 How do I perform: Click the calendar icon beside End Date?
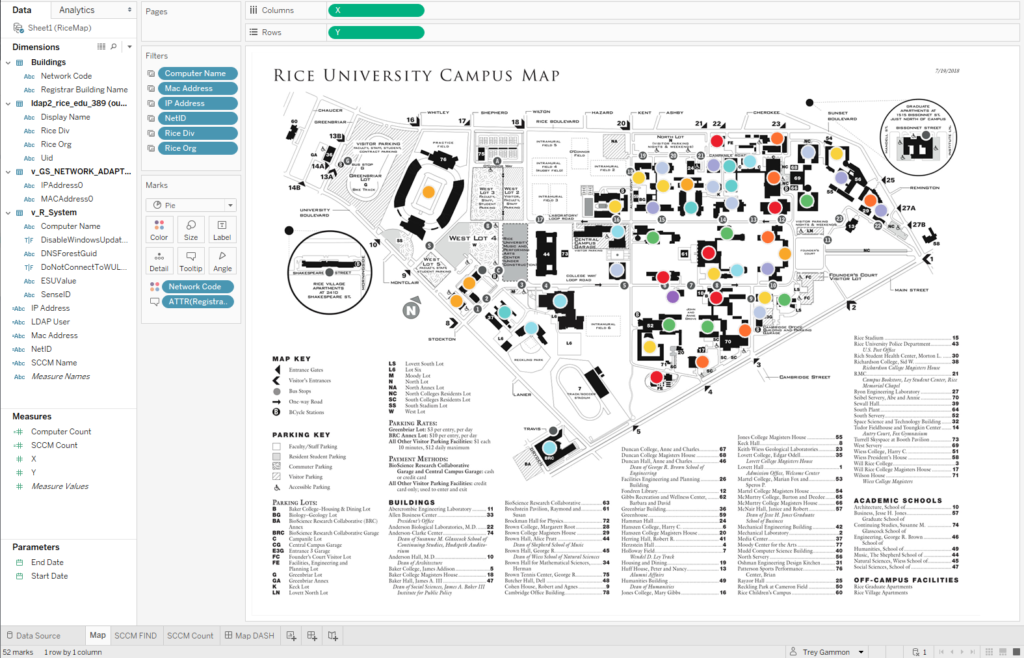tap(20, 563)
